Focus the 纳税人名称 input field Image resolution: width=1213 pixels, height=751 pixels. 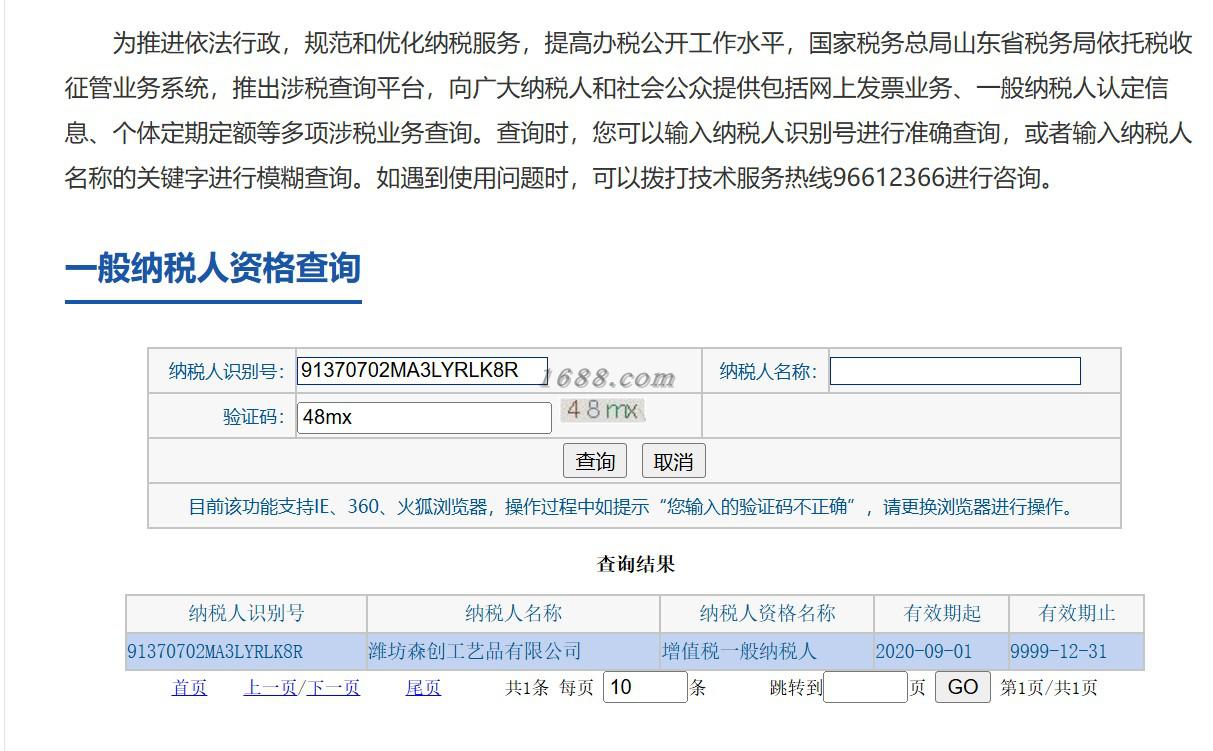tap(955, 371)
